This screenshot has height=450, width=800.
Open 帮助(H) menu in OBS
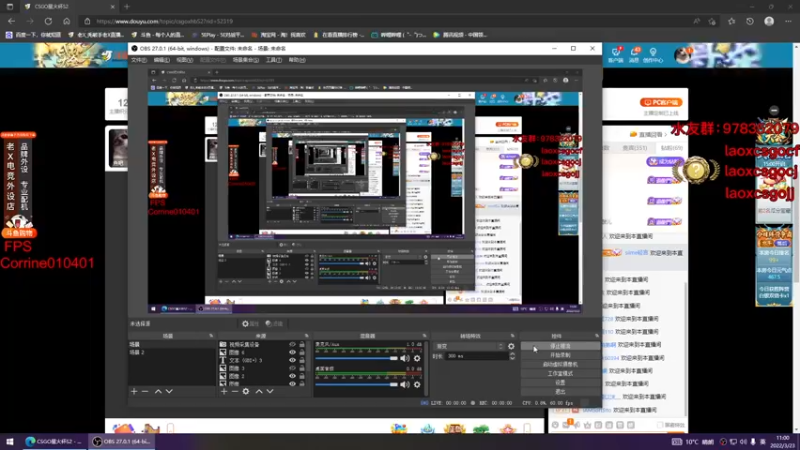click(297, 60)
